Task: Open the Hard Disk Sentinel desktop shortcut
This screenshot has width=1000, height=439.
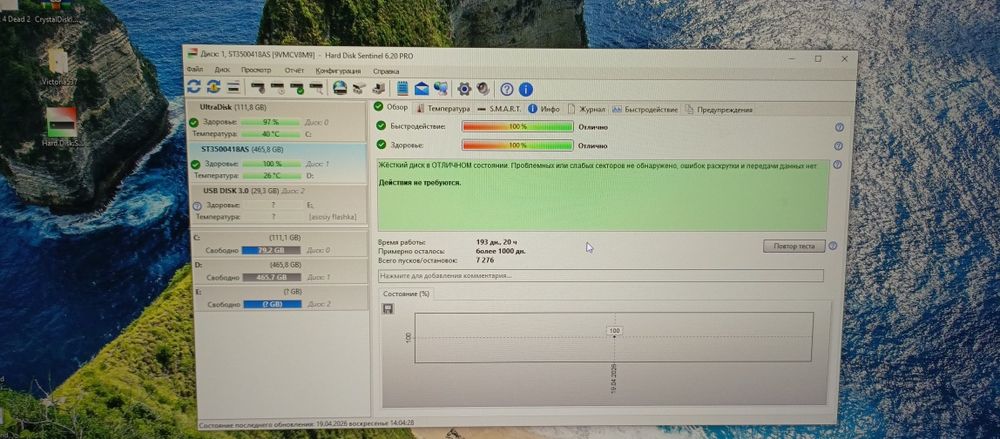Action: point(62,126)
